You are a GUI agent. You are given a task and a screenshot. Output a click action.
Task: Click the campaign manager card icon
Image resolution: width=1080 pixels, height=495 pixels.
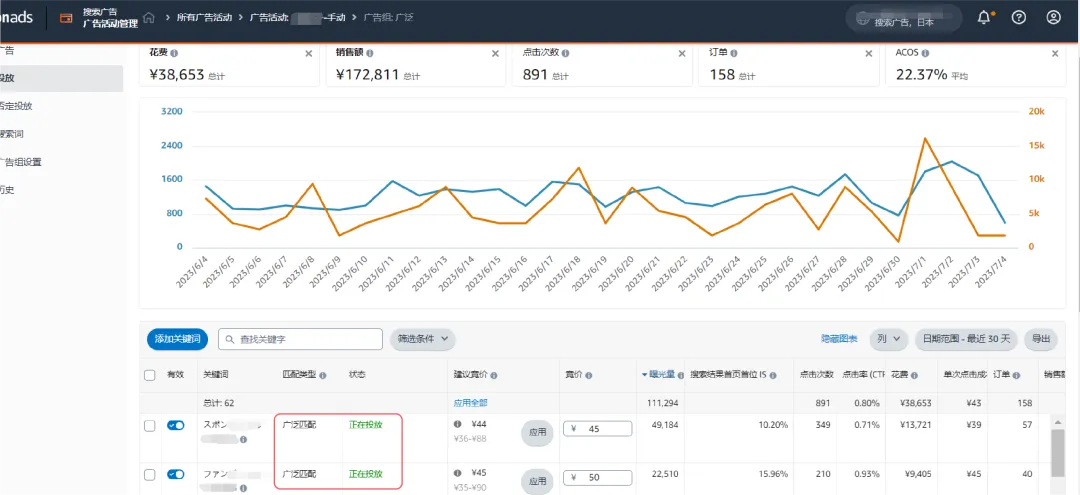tap(66, 19)
